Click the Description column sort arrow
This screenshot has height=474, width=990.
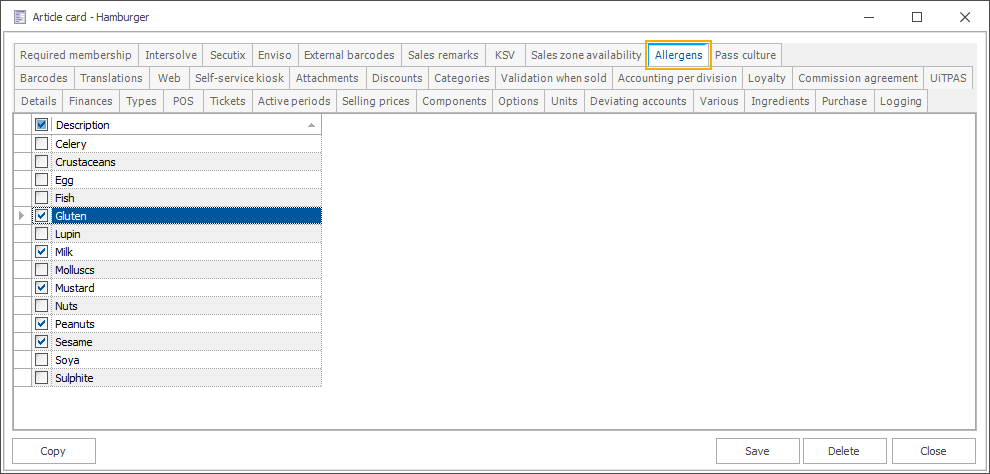click(x=311, y=125)
